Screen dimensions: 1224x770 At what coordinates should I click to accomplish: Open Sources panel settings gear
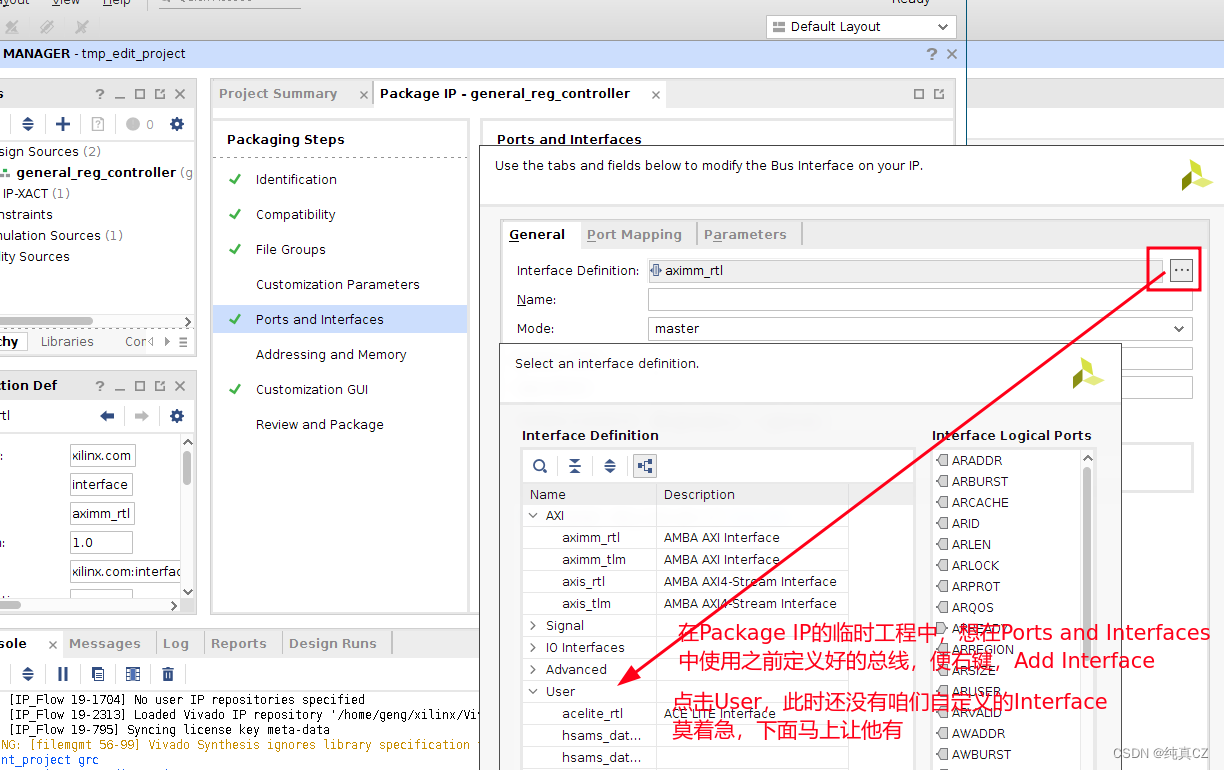click(x=177, y=124)
